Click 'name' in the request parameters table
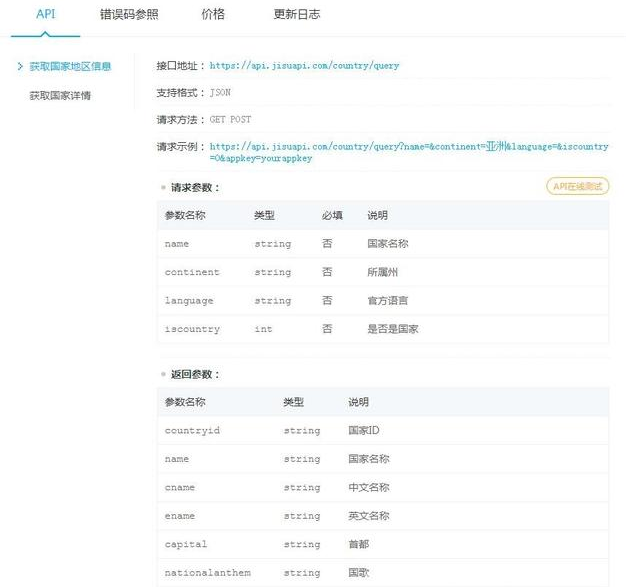The height and width of the screenshot is (587, 626). (176, 244)
